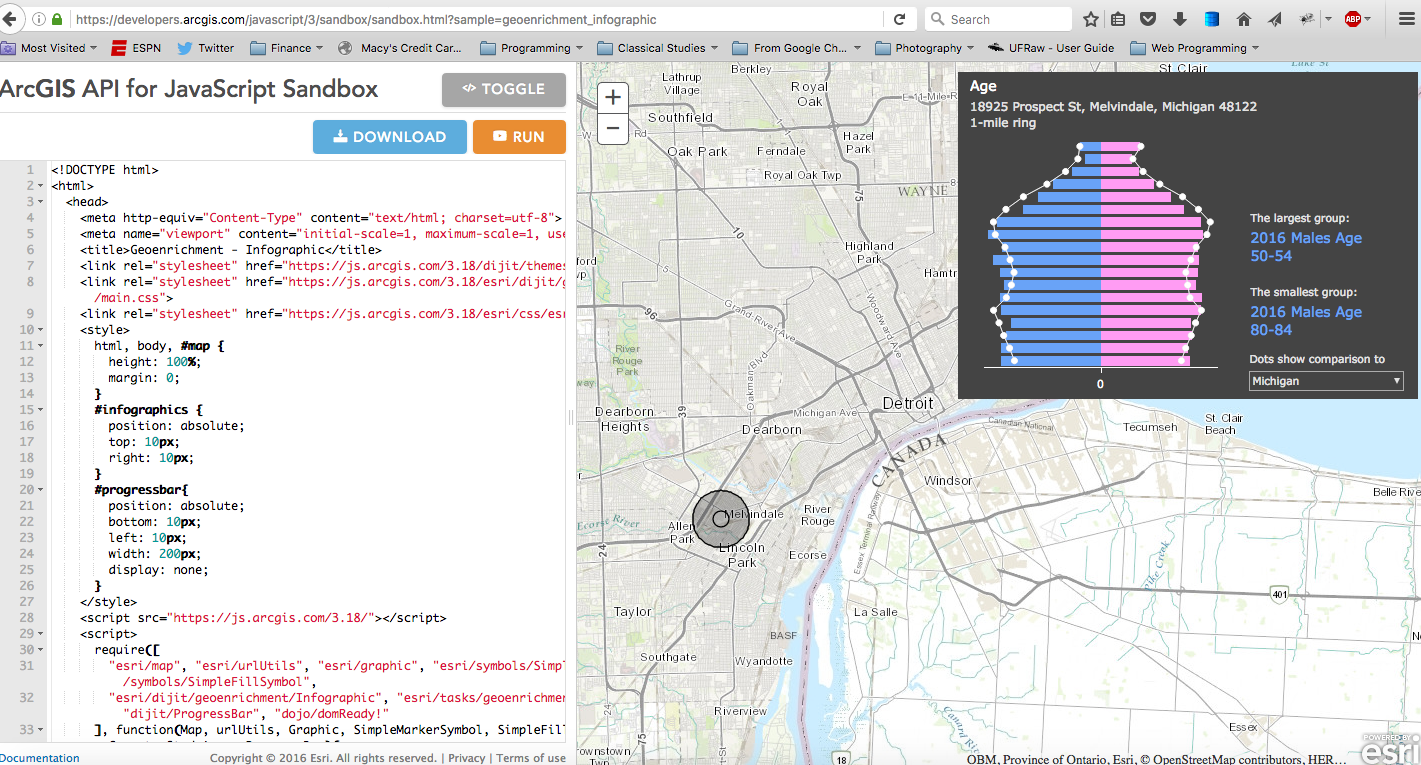Open the site info icon in address bar

click(38, 19)
